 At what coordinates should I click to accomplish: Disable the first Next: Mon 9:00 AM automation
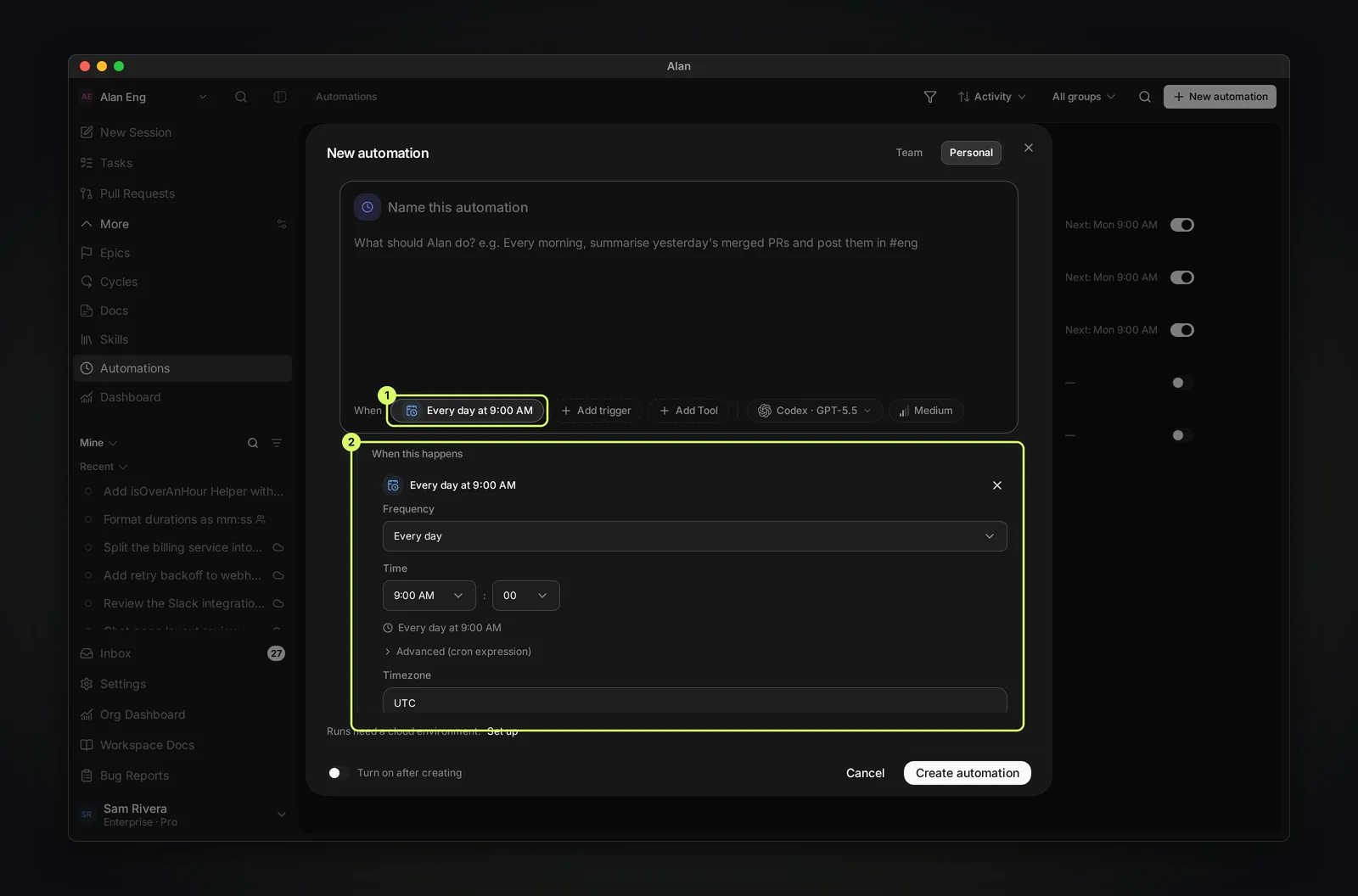coord(1182,225)
